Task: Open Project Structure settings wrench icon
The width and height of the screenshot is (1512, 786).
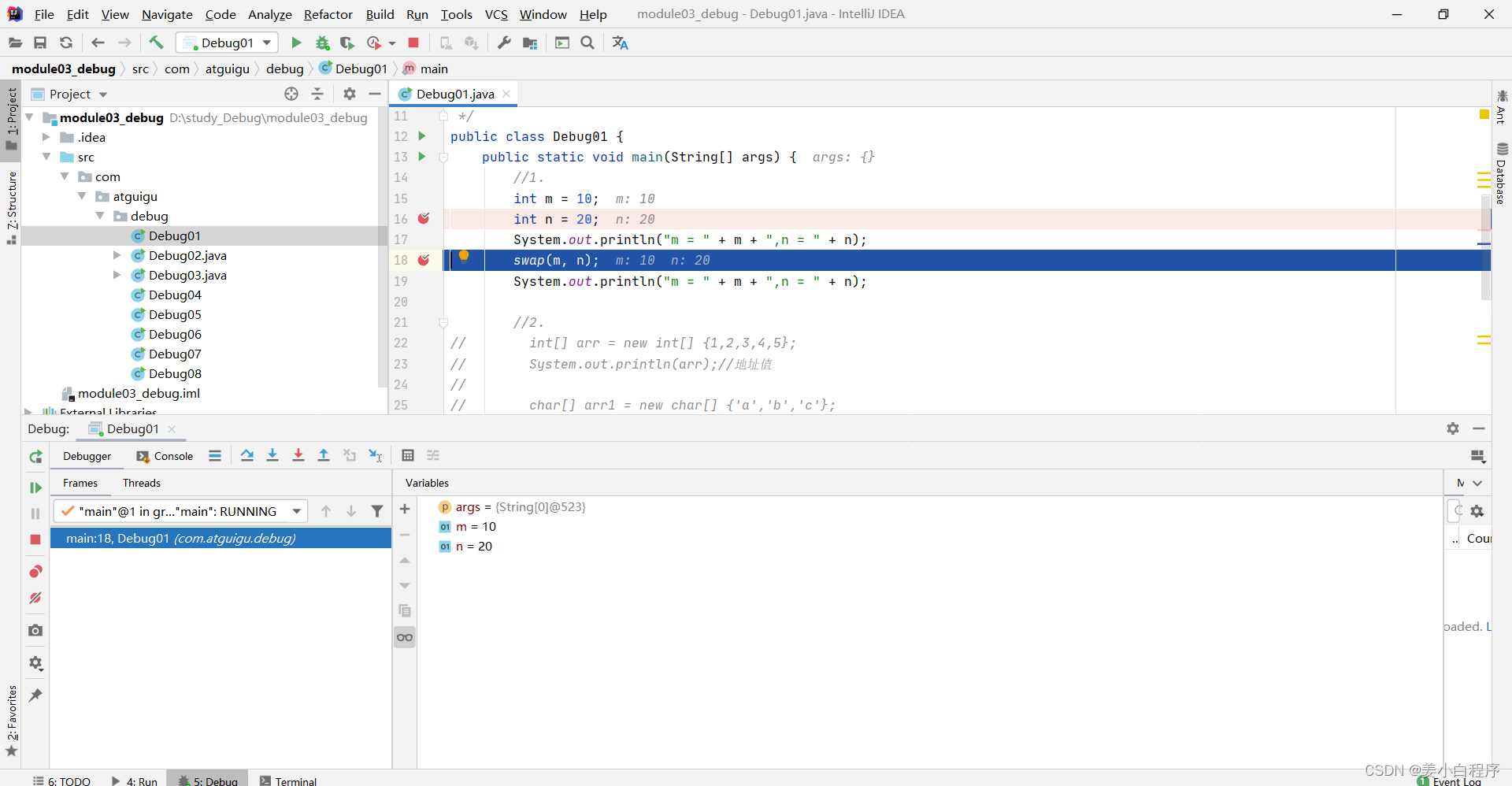Action: (504, 43)
